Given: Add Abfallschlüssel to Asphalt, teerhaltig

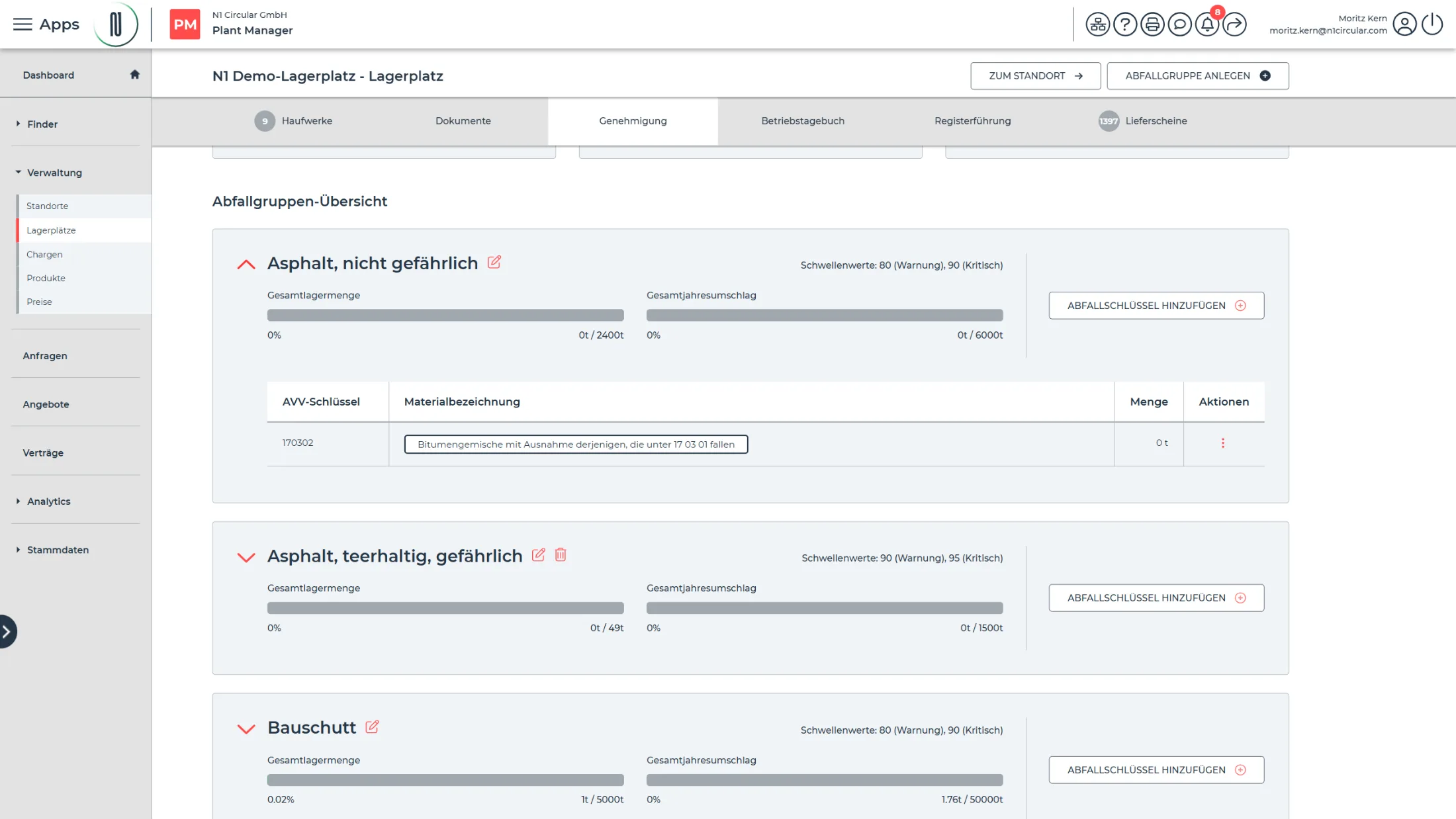Looking at the screenshot, I should click(1156, 598).
